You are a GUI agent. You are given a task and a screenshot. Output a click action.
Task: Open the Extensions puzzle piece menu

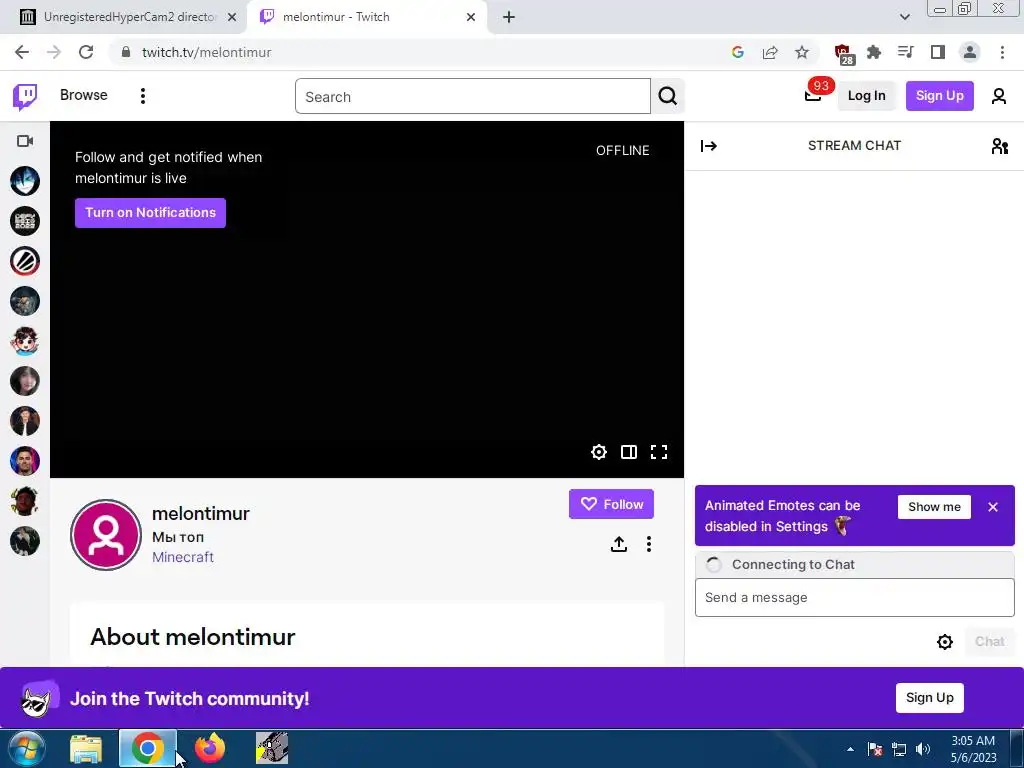[x=874, y=52]
